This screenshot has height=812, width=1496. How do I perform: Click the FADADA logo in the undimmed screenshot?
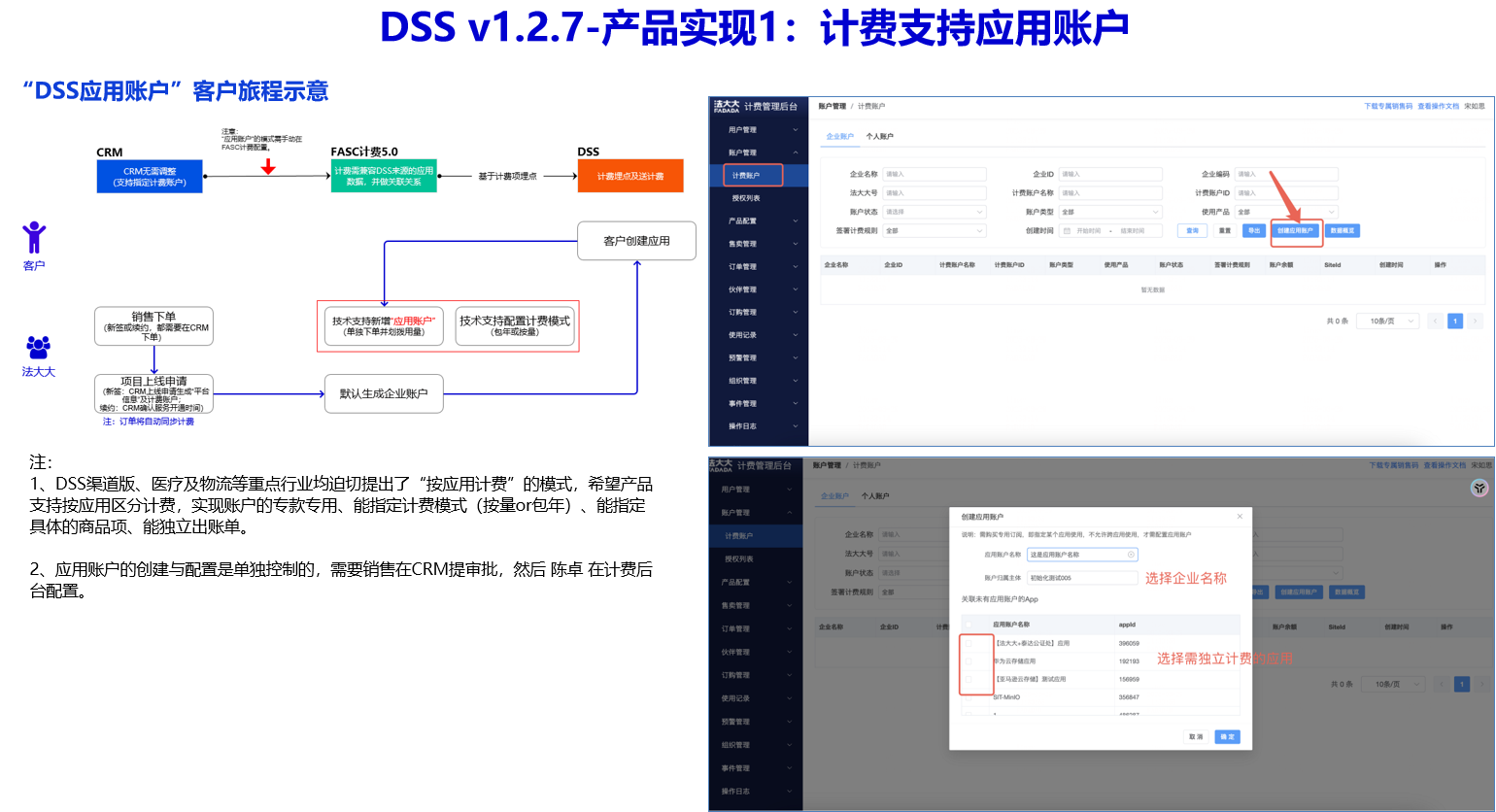(x=727, y=106)
